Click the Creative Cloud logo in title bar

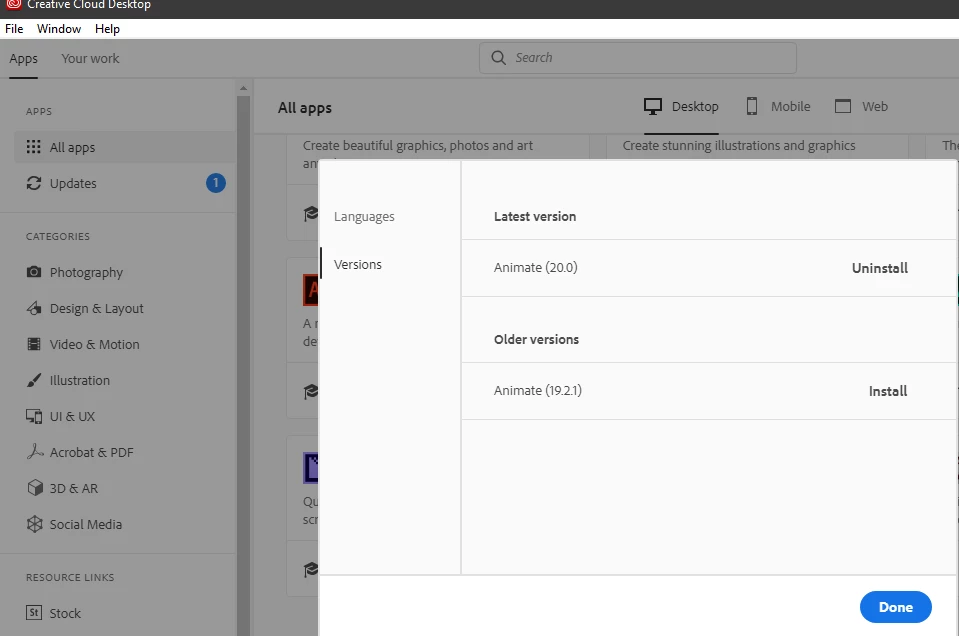[13, 5]
